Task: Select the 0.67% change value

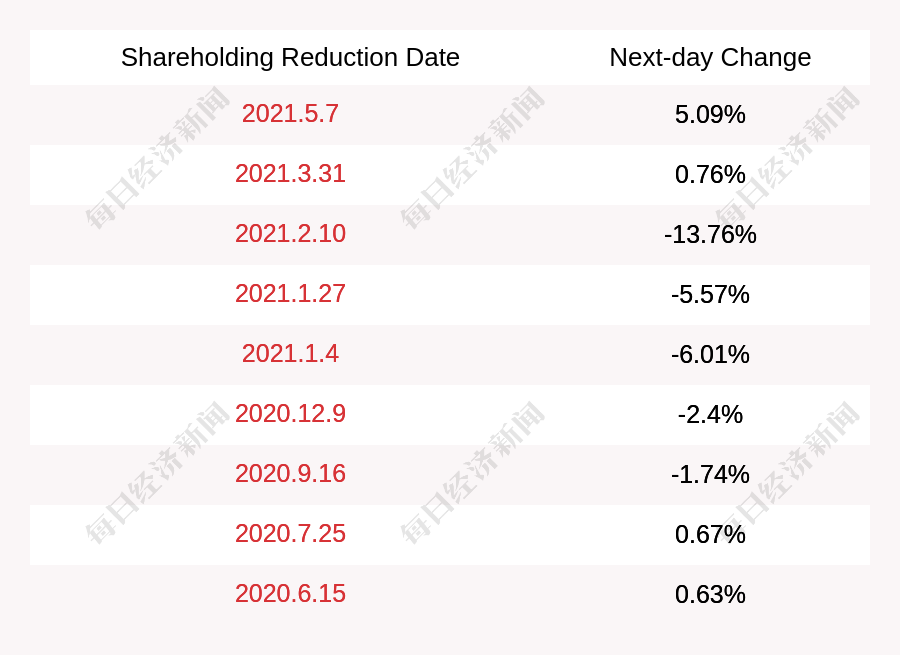Action: pos(710,535)
